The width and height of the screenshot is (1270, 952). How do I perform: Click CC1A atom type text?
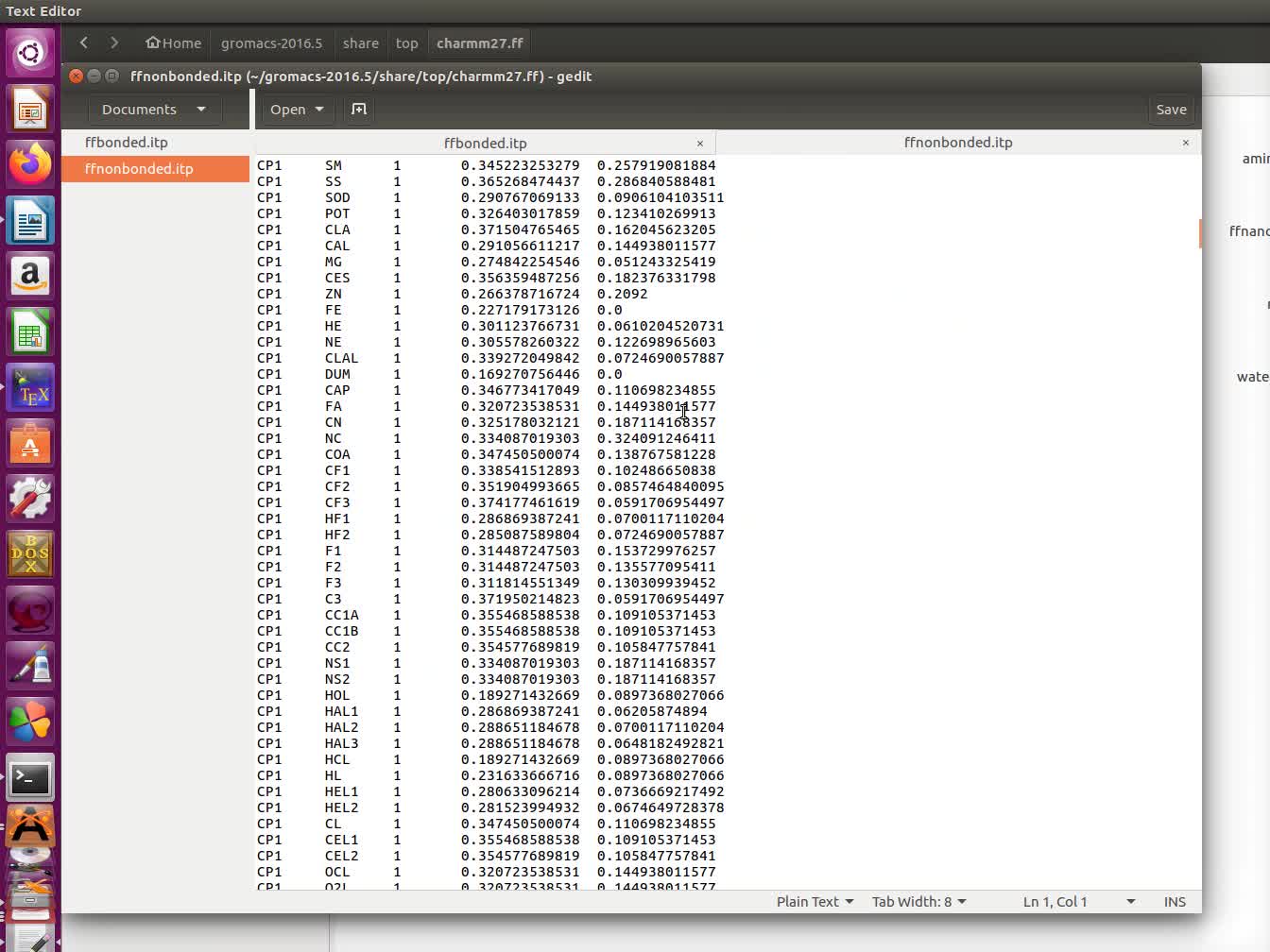342,615
